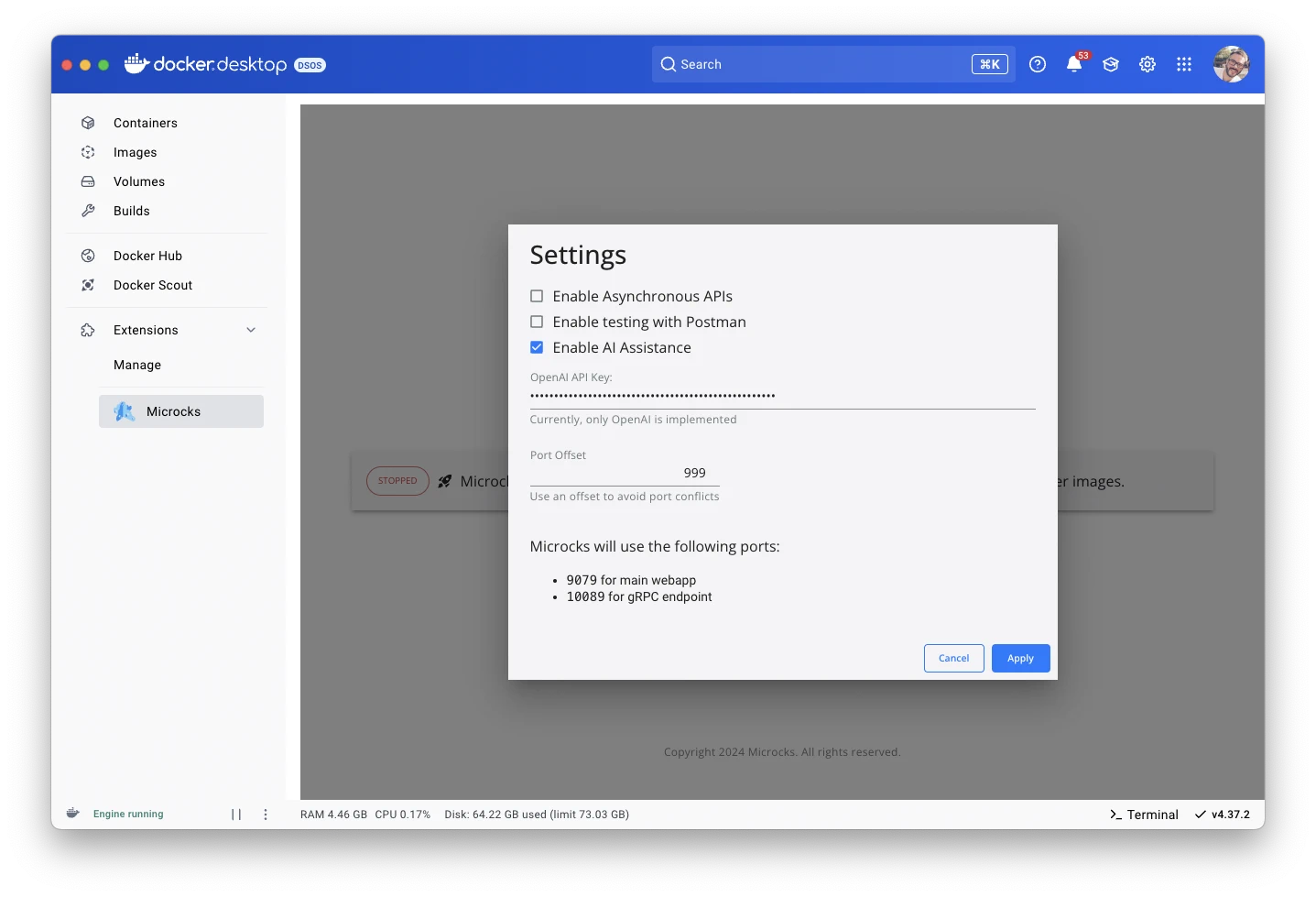Go to Docker Scout

[x=152, y=285]
